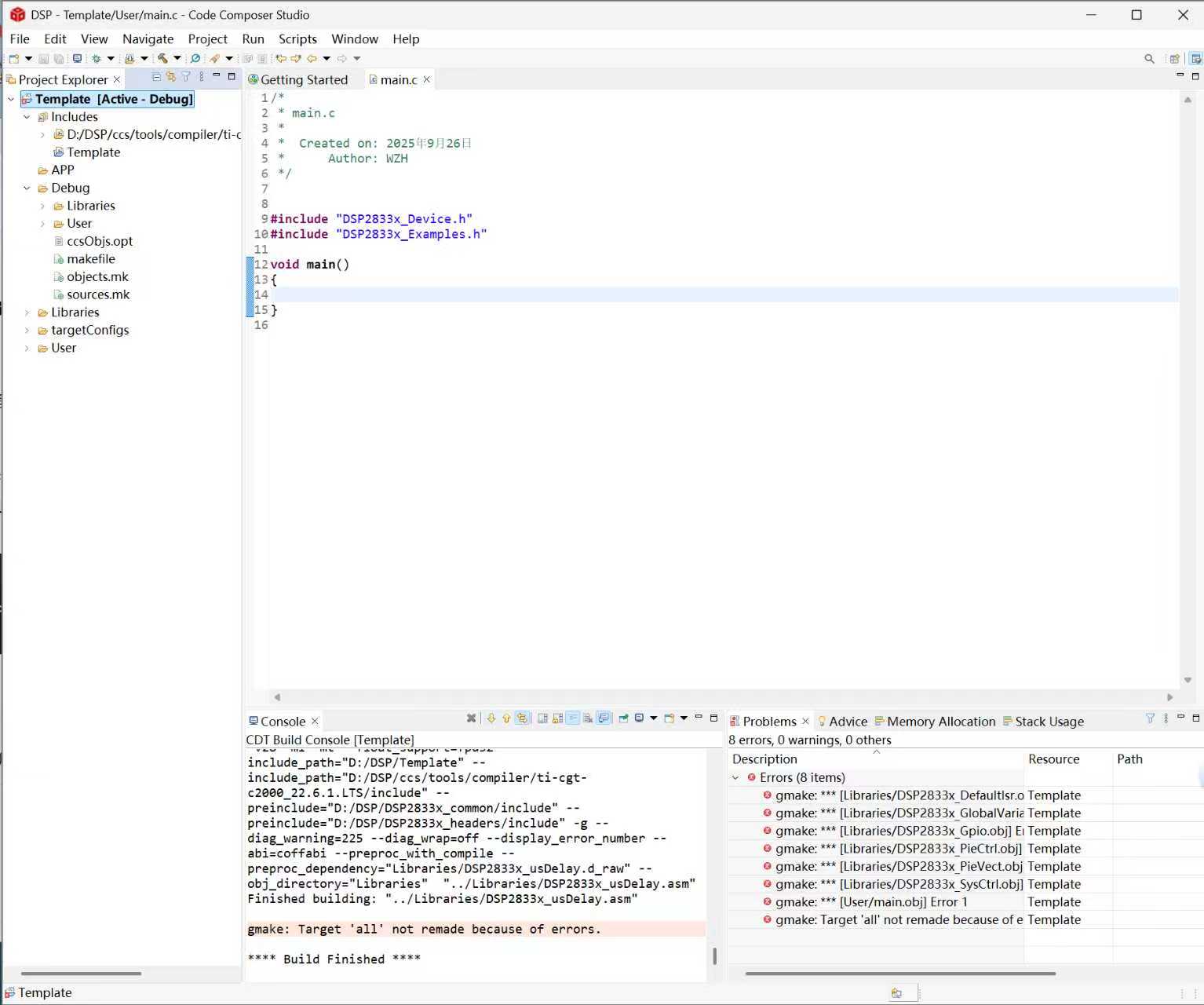Click the Project Explorer filter funnel icon

(x=186, y=77)
